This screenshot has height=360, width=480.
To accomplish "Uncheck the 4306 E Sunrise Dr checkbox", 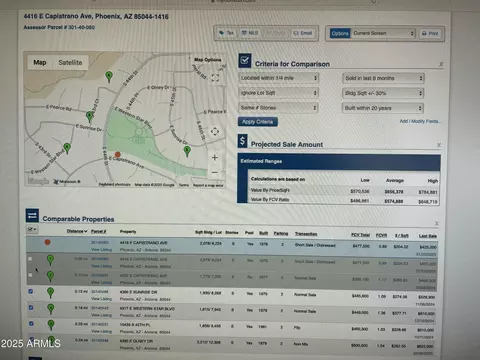I will pos(31,291).
